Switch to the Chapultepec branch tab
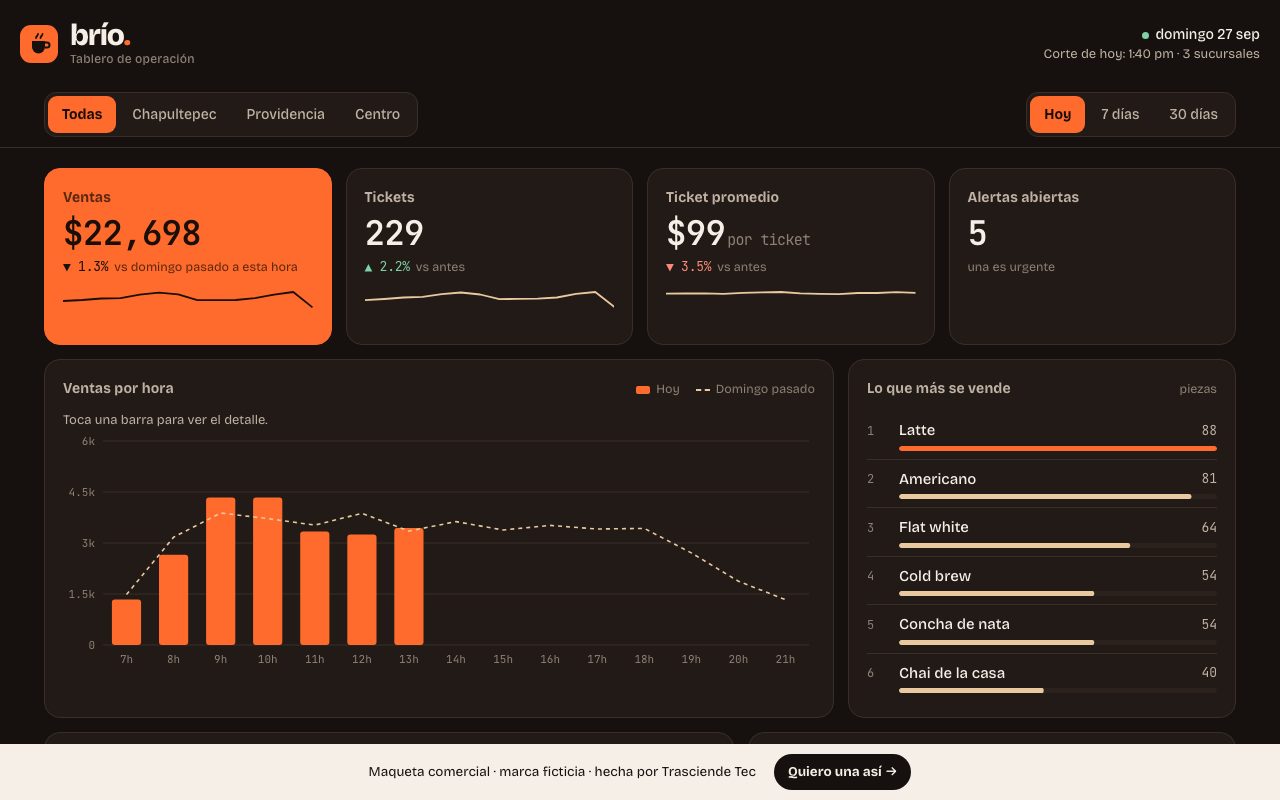Screen dimensions: 1280x800 pos(174,114)
